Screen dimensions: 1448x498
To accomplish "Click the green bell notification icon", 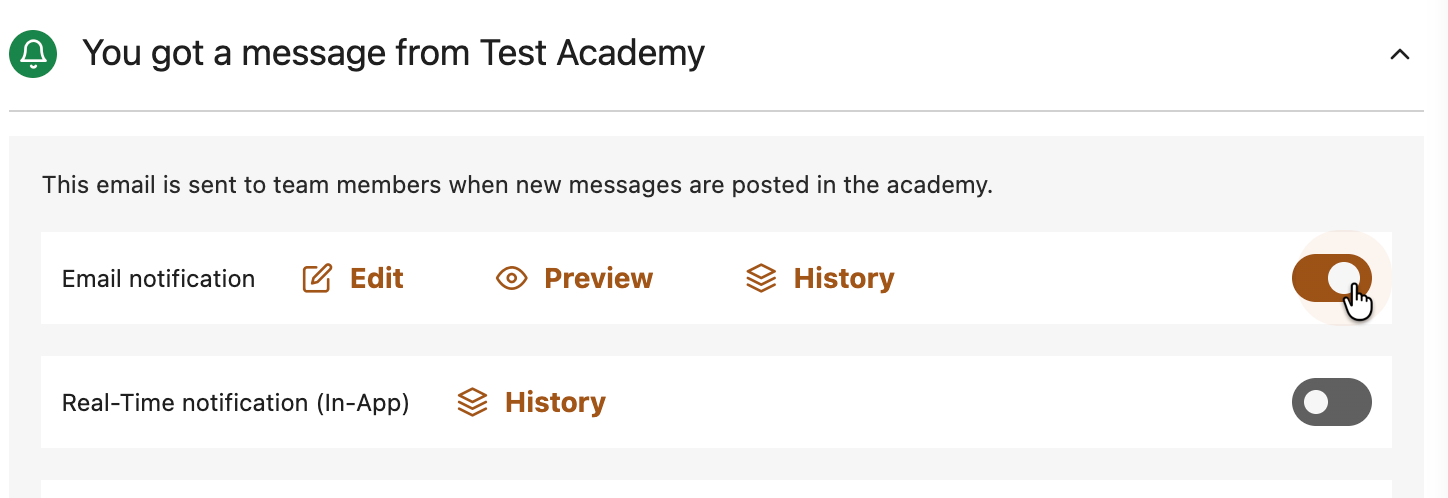I will click(33, 53).
